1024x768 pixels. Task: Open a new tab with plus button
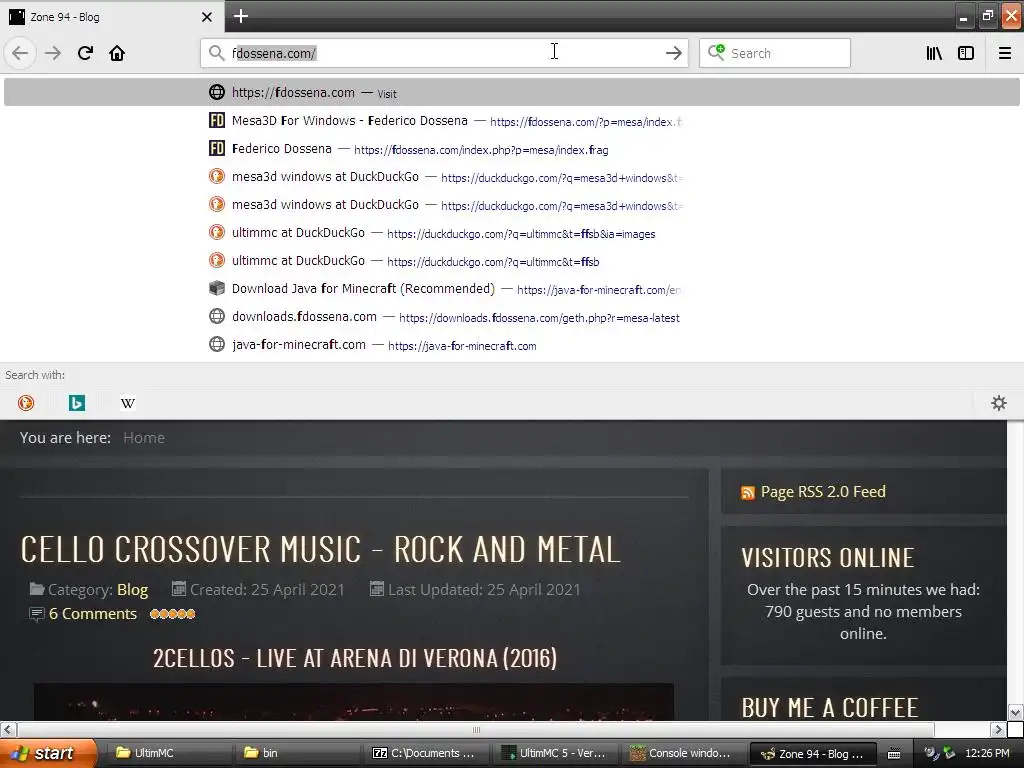click(x=241, y=16)
